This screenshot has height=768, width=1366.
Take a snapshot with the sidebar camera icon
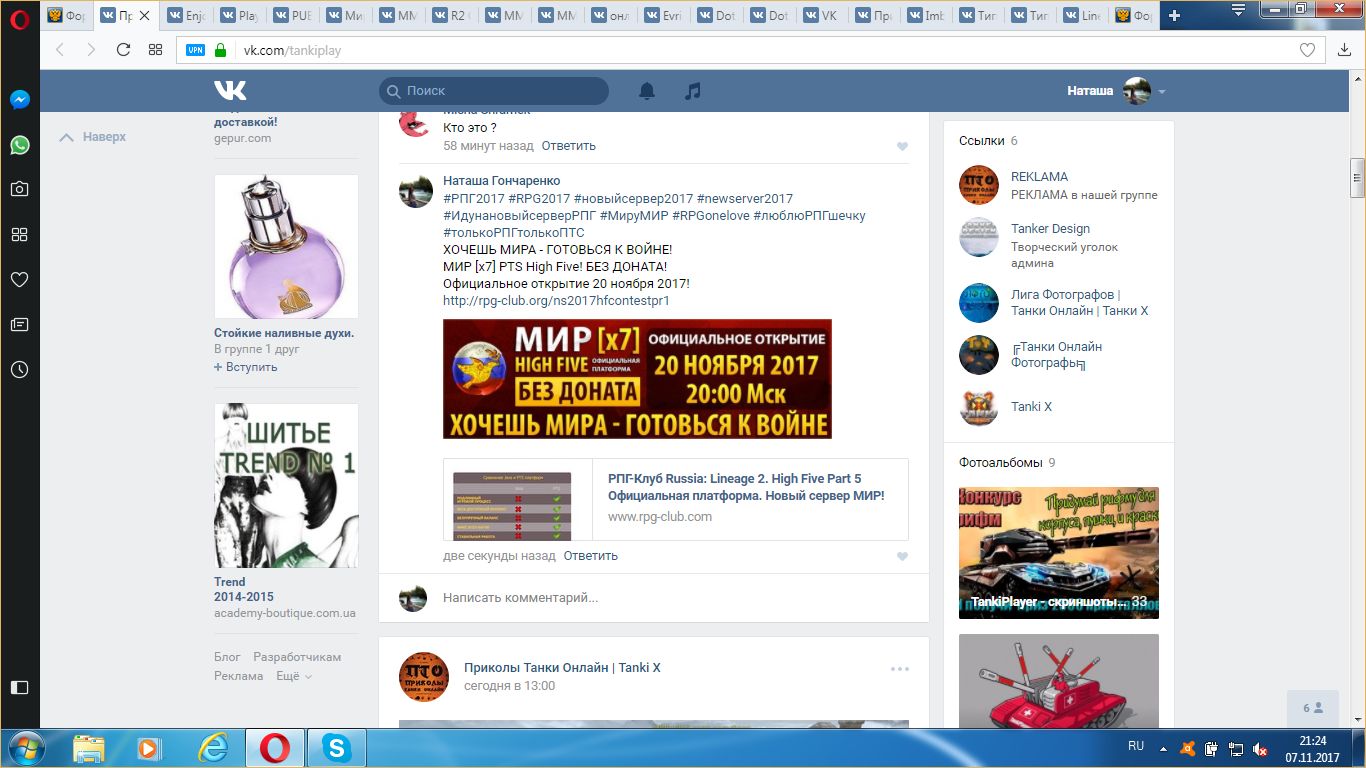19,189
